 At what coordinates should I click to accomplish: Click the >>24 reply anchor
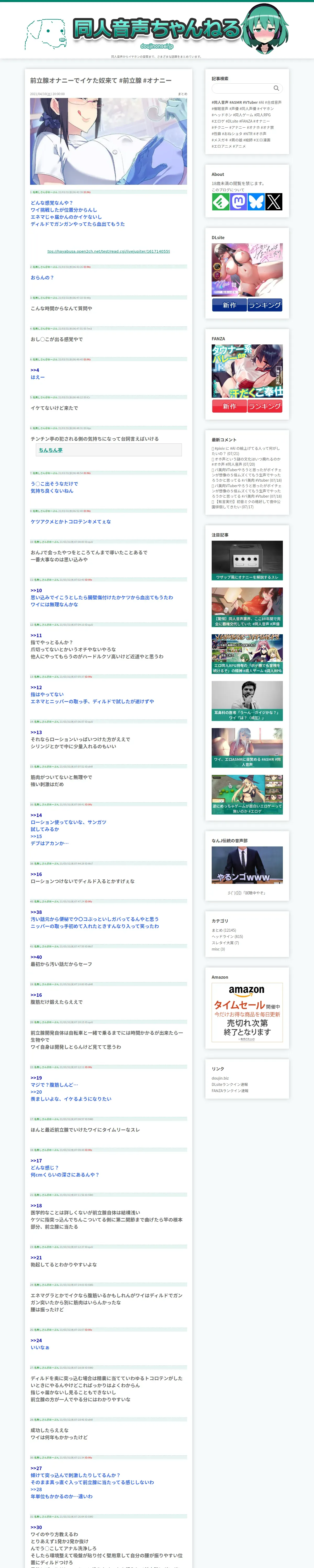(x=37, y=1340)
